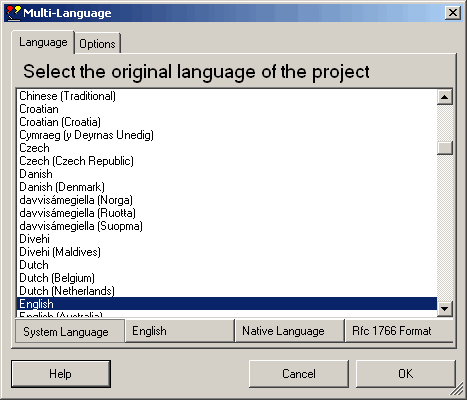467x400 pixels.
Task: Click the English display format button
Action: [180, 331]
